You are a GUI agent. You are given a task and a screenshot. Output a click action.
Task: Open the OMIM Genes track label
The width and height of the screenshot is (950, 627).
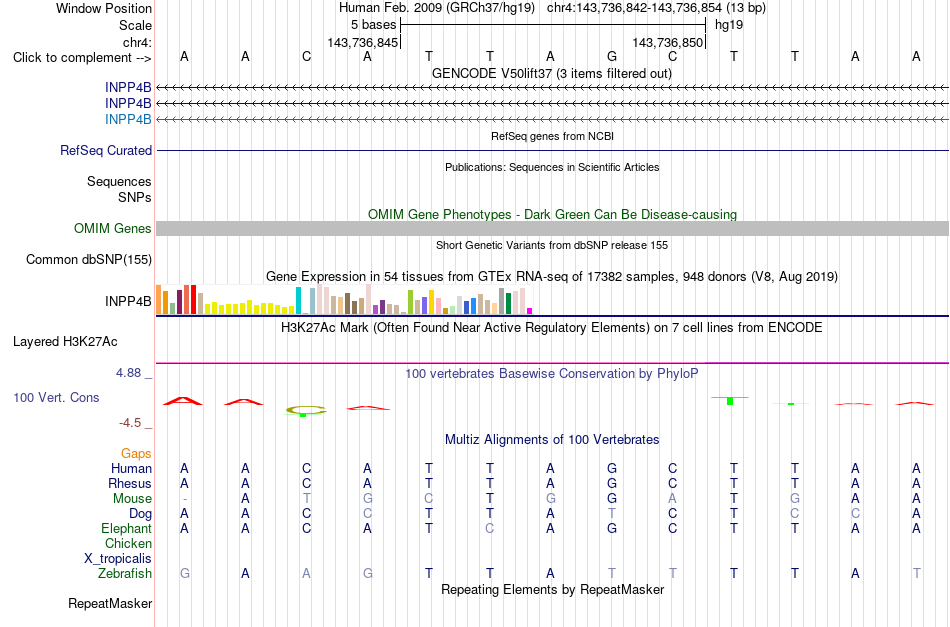click(x=113, y=228)
